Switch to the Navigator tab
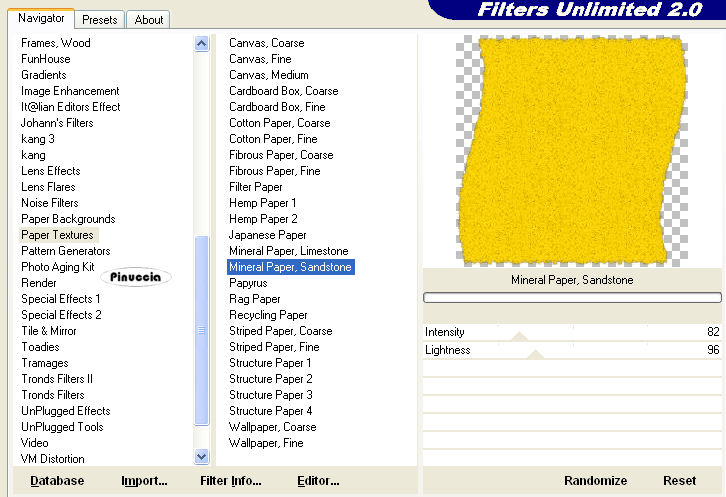This screenshot has width=726, height=497. [x=41, y=19]
